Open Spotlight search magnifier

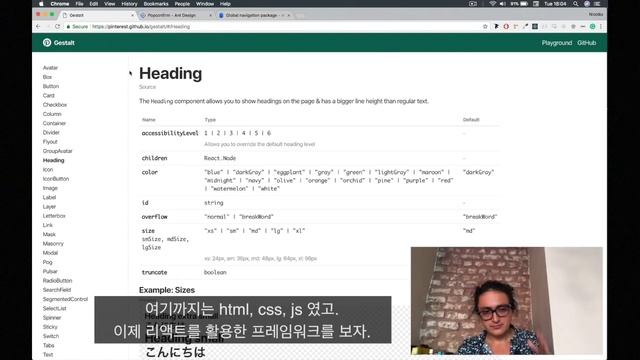coord(576,4)
